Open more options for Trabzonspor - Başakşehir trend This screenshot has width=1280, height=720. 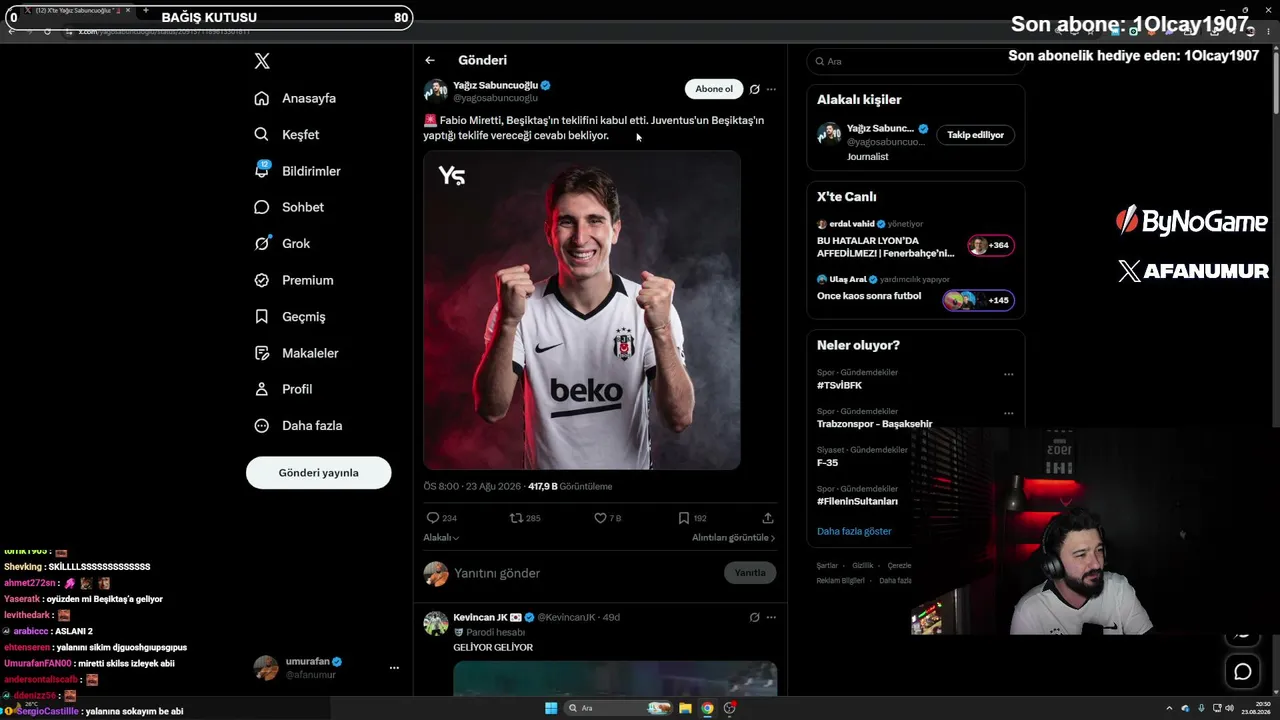click(x=1008, y=413)
